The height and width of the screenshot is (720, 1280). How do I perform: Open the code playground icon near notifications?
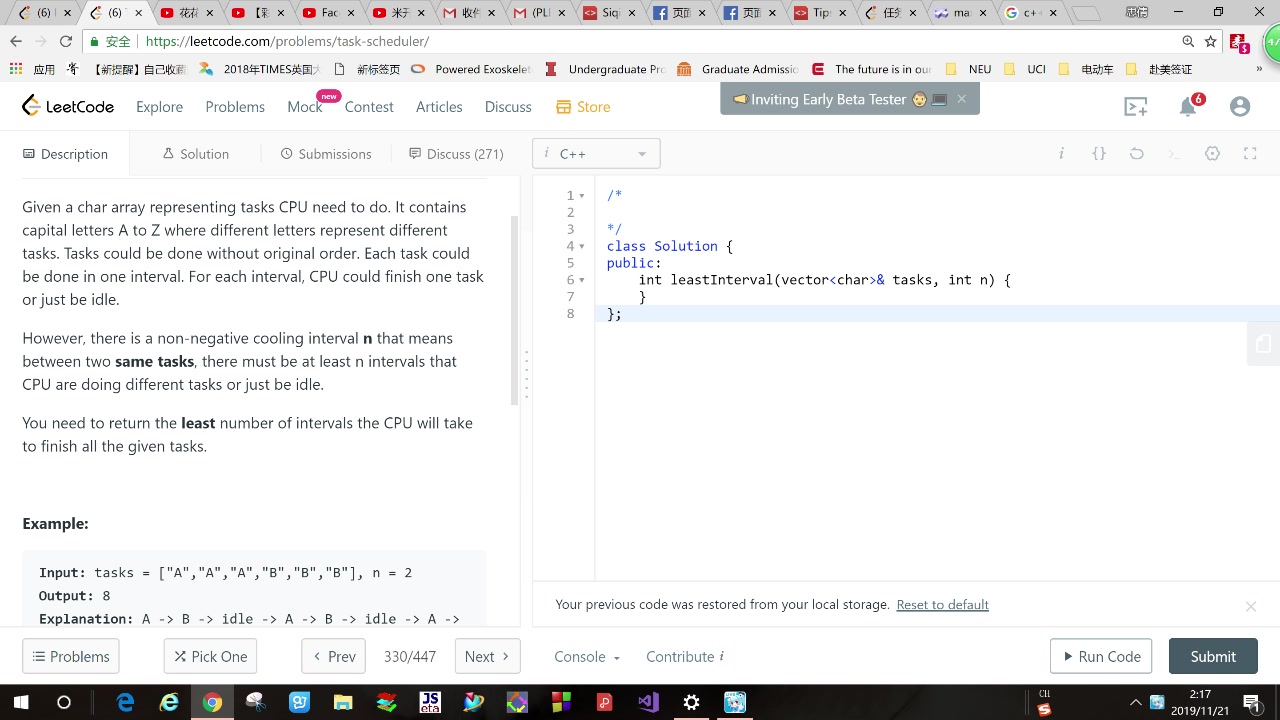[x=1136, y=105]
